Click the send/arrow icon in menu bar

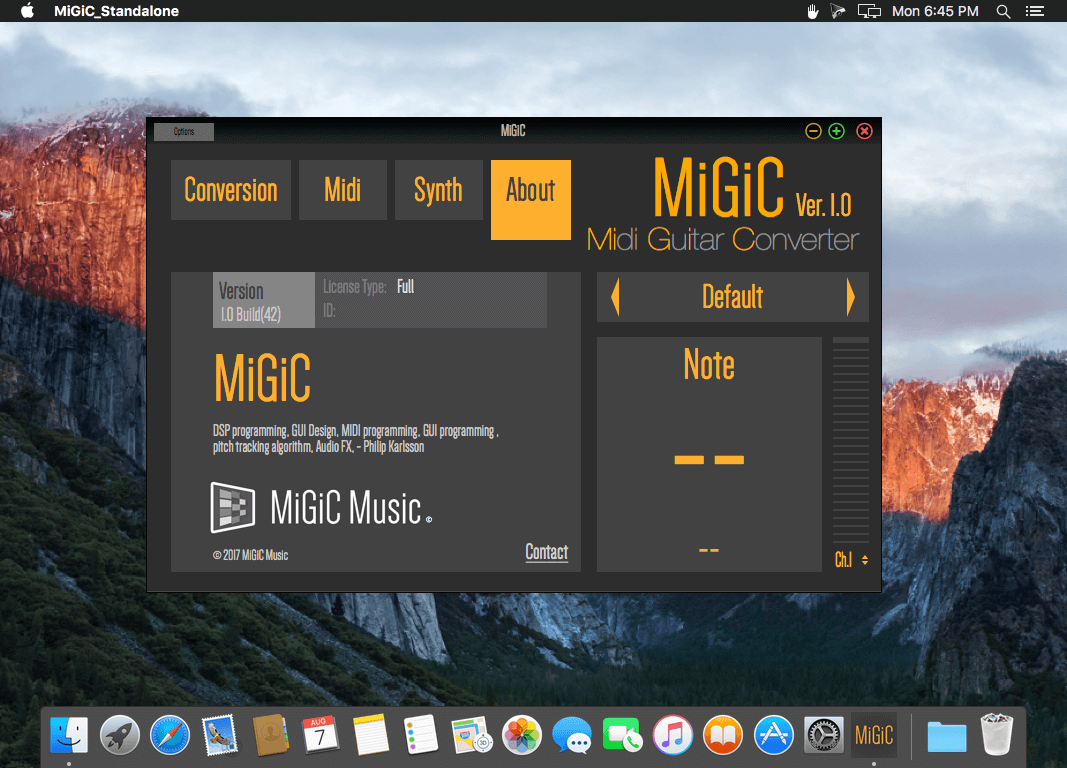click(838, 11)
